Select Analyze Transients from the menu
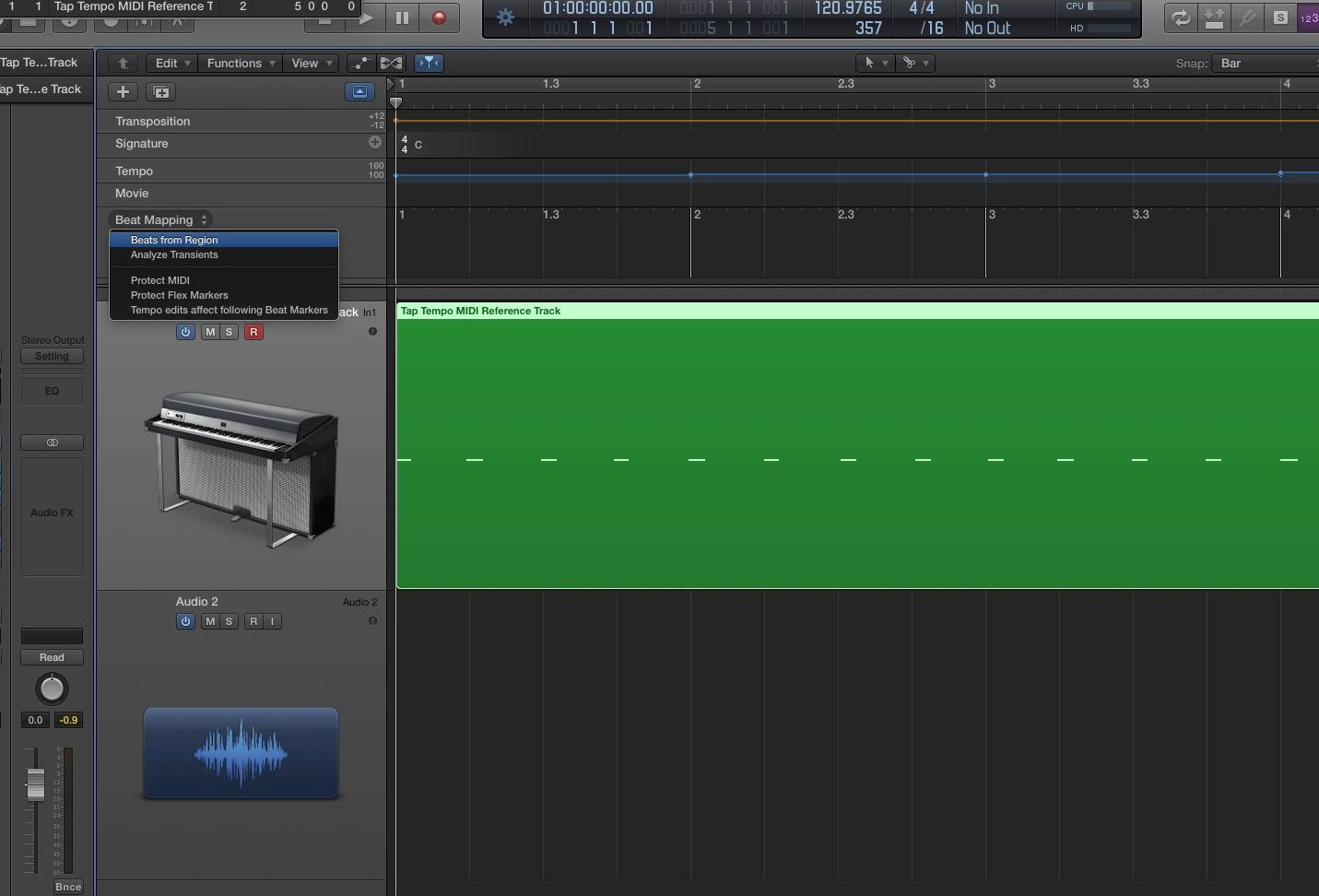 point(175,255)
